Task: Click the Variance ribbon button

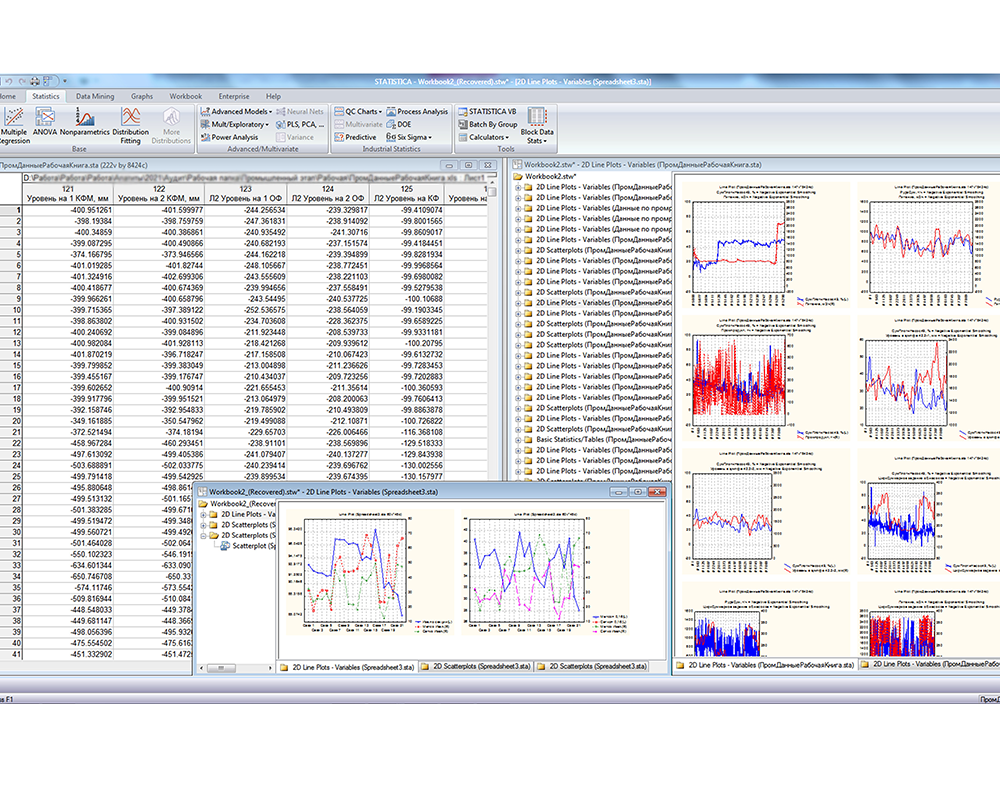Action: (x=295, y=137)
